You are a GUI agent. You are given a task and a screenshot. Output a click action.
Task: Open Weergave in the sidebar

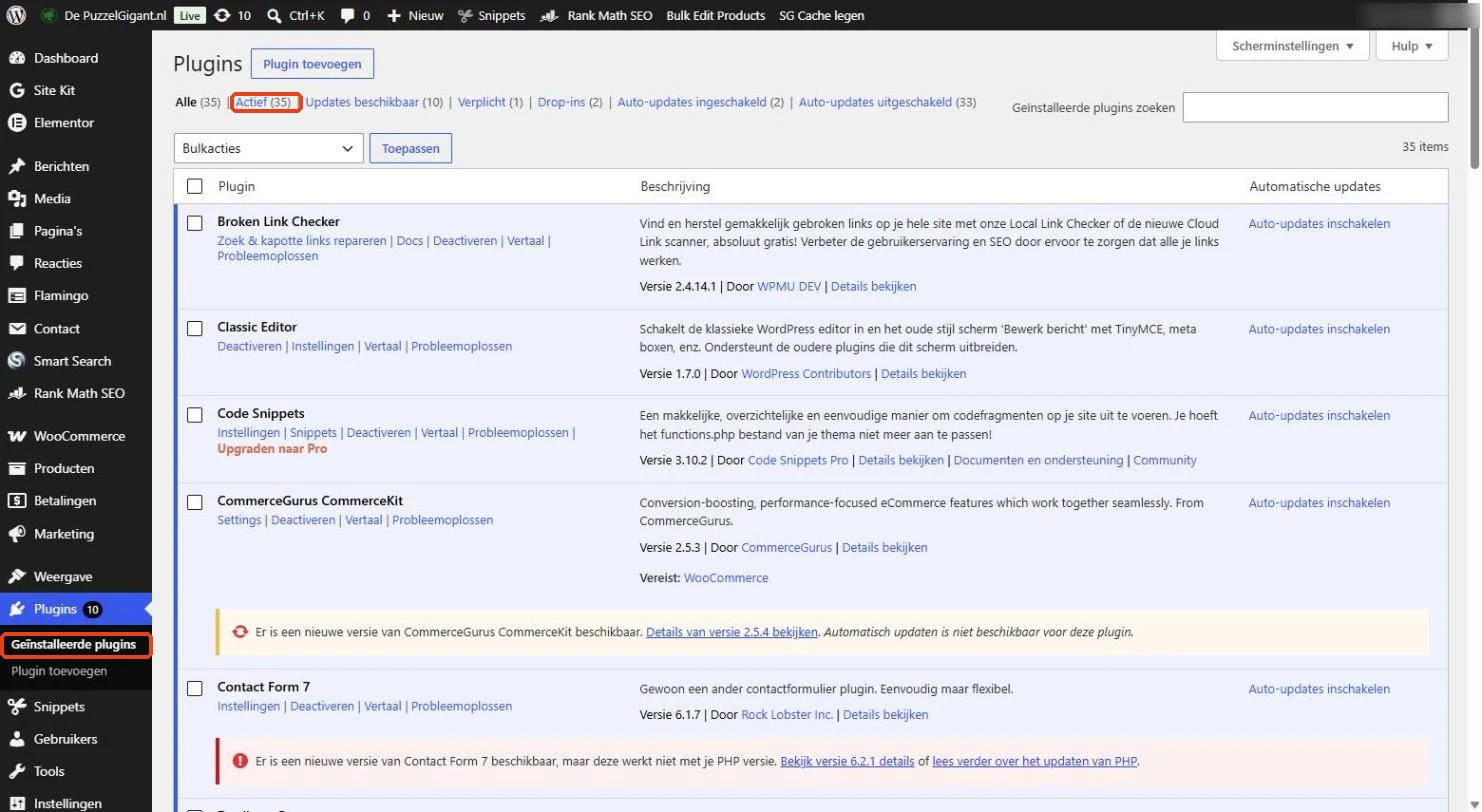(63, 577)
